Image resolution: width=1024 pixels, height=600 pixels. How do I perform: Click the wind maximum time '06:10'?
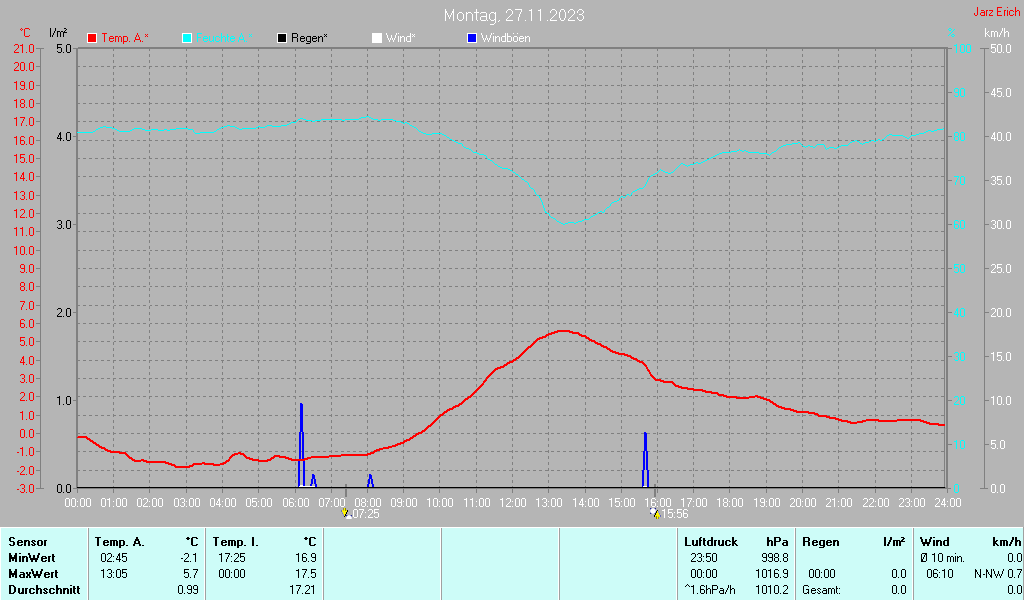[x=940, y=574]
